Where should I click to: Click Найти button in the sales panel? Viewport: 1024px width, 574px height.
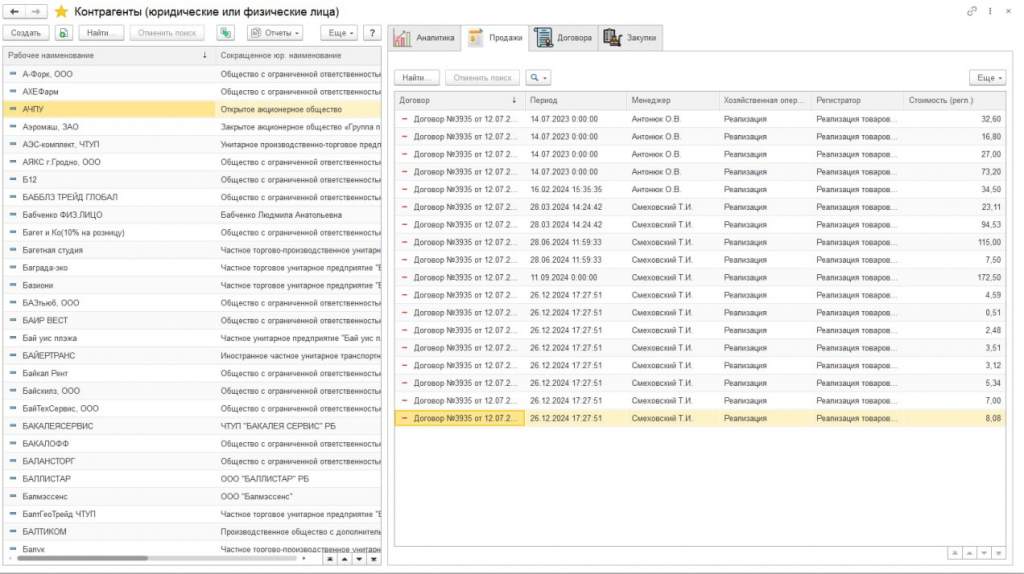(417, 77)
